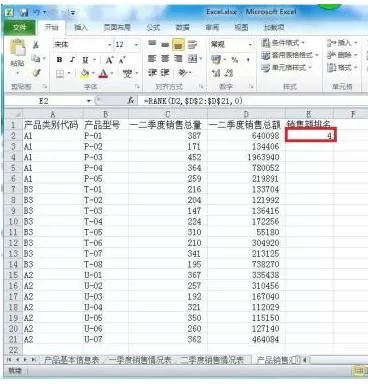Open the Delete (删除) cells dropdown
The image size is (368, 384).
[x=342, y=55]
